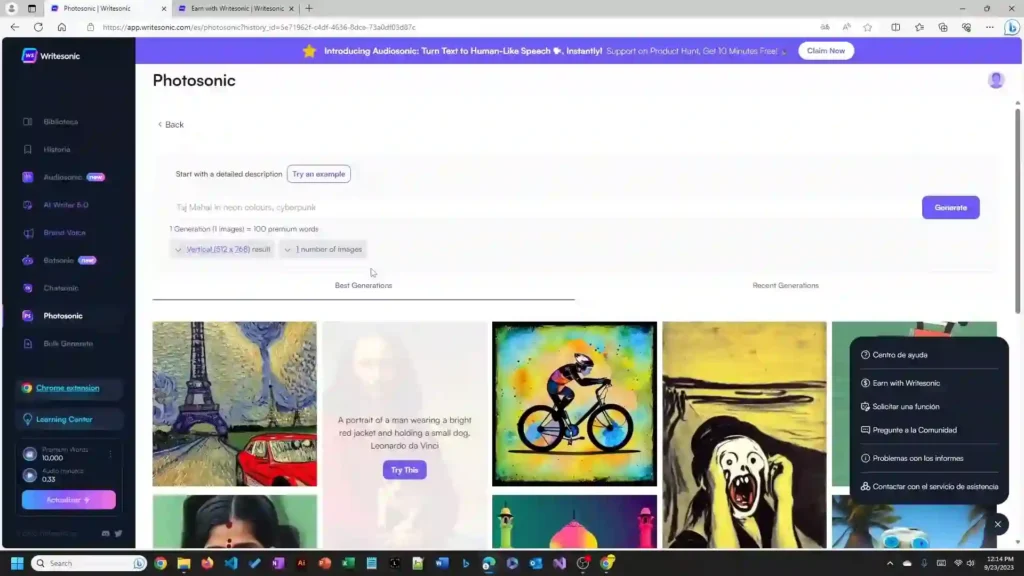Click the browser refresh icon
The width and height of the screenshot is (1024, 576).
[x=39, y=27]
